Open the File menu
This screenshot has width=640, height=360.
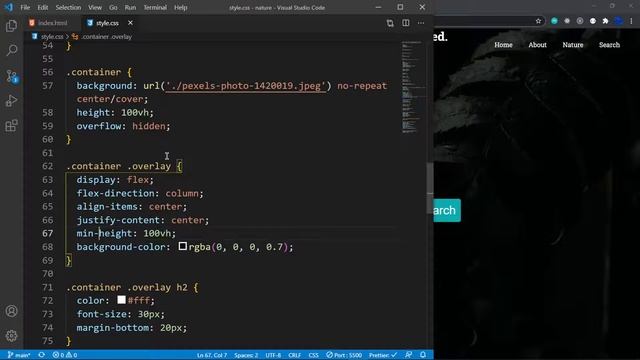tap(25, 7)
